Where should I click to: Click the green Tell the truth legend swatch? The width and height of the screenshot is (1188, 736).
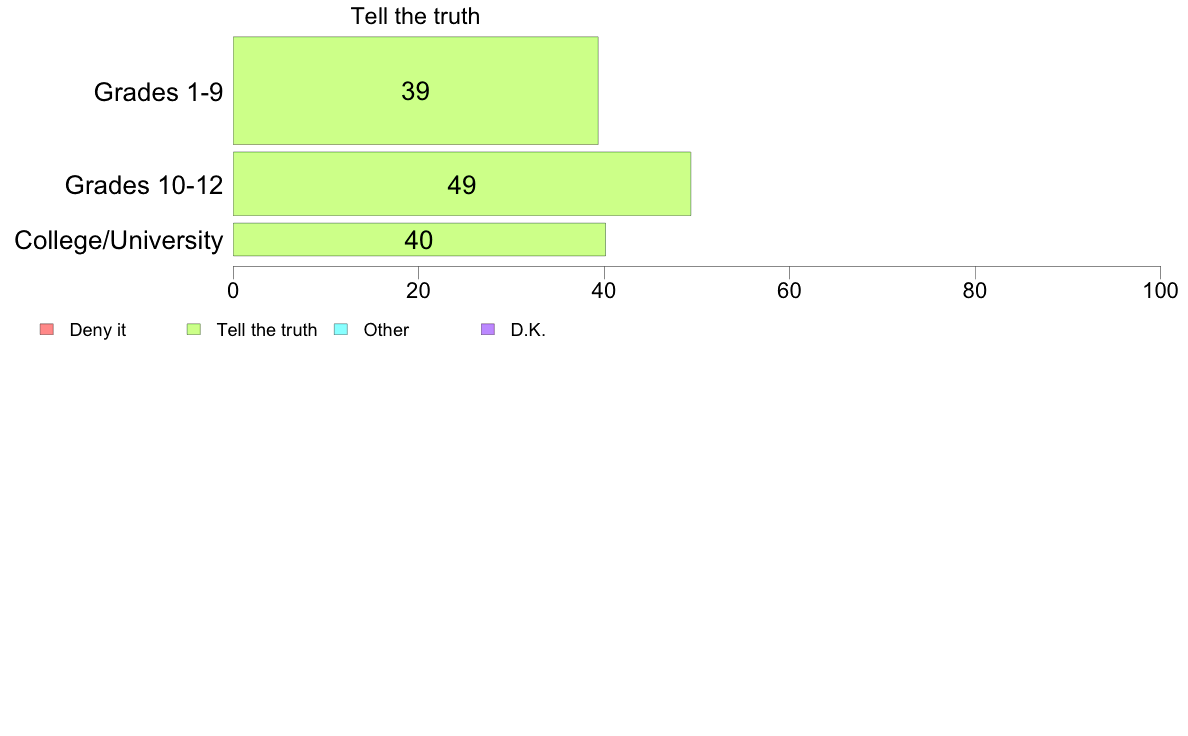[194, 329]
